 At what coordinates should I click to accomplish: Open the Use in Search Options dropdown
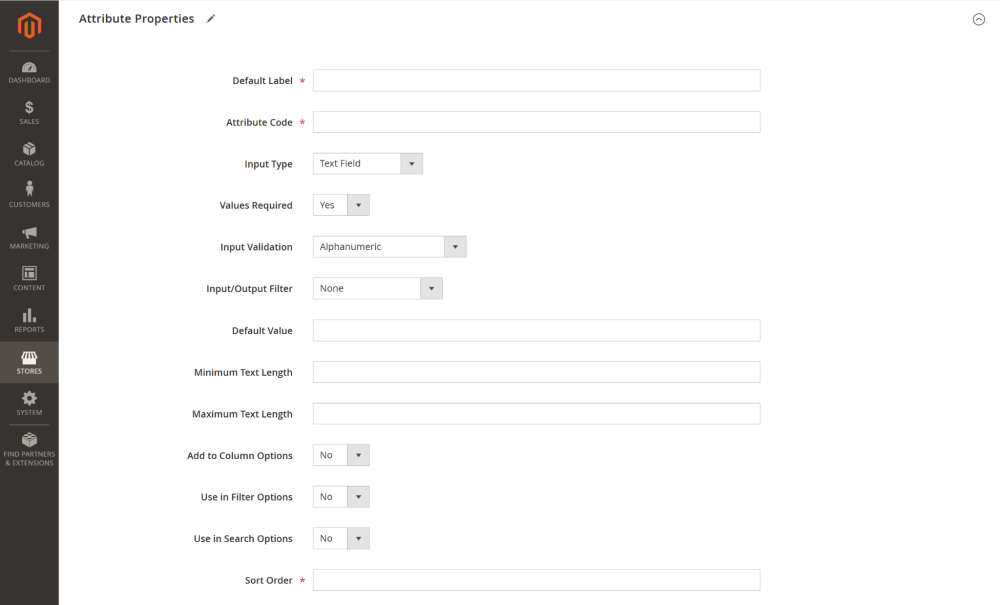341,539
